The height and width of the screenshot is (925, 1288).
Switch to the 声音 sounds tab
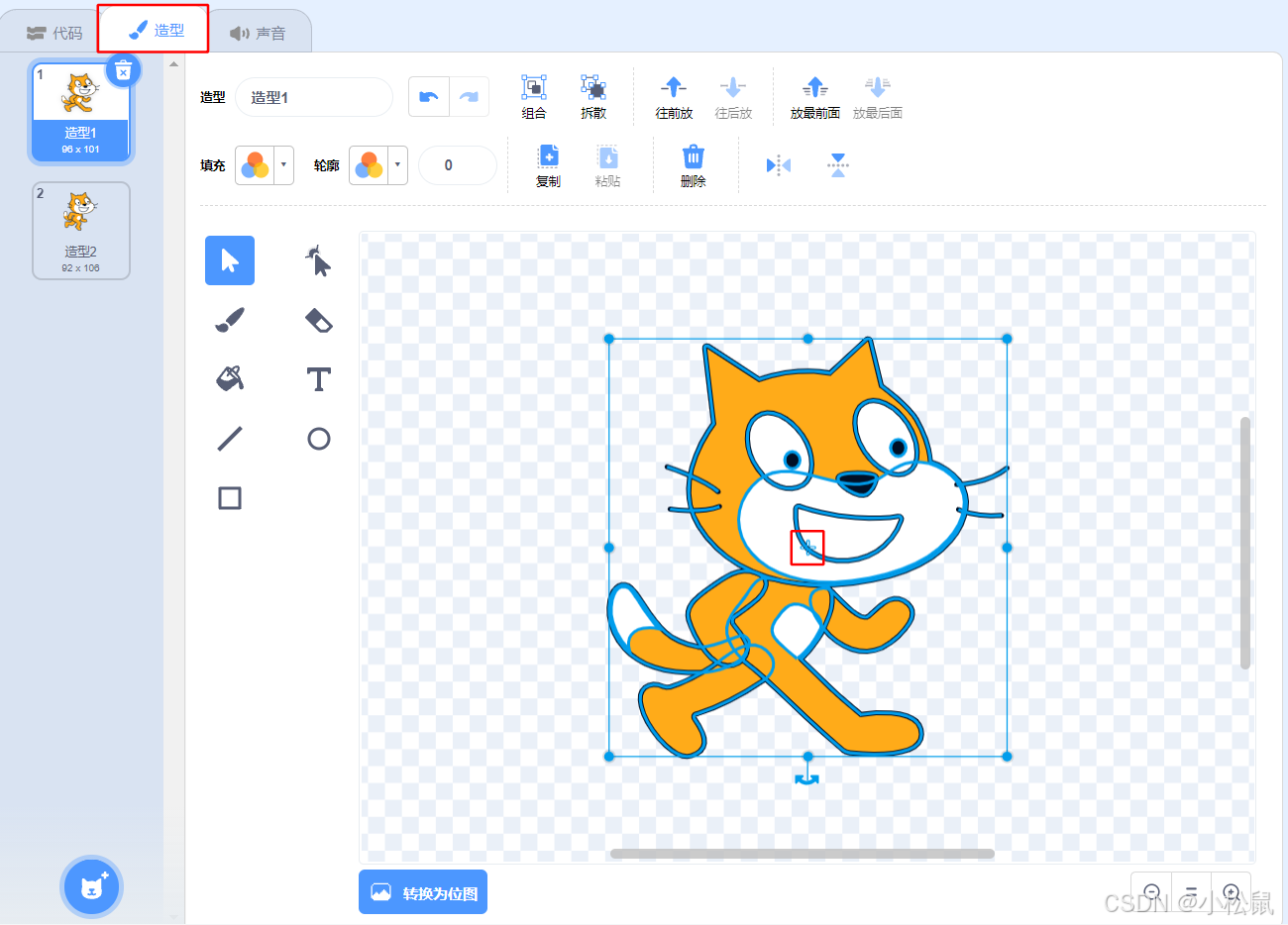click(258, 33)
